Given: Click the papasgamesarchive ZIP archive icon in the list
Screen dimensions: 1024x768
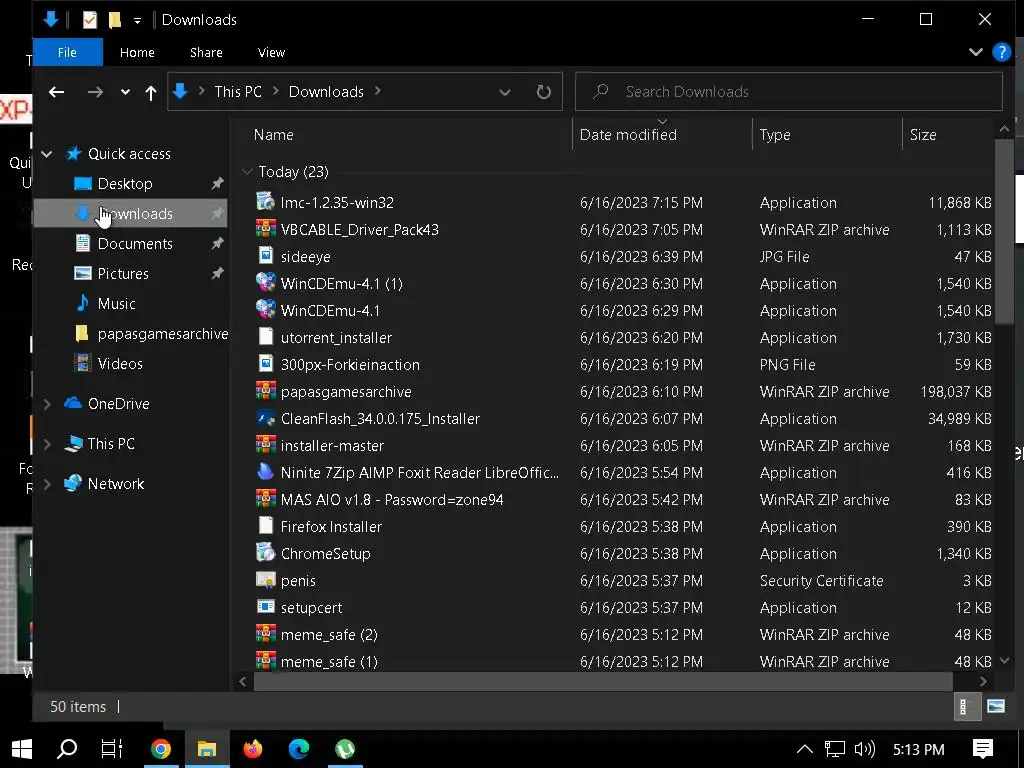Looking at the screenshot, I should 265,391.
